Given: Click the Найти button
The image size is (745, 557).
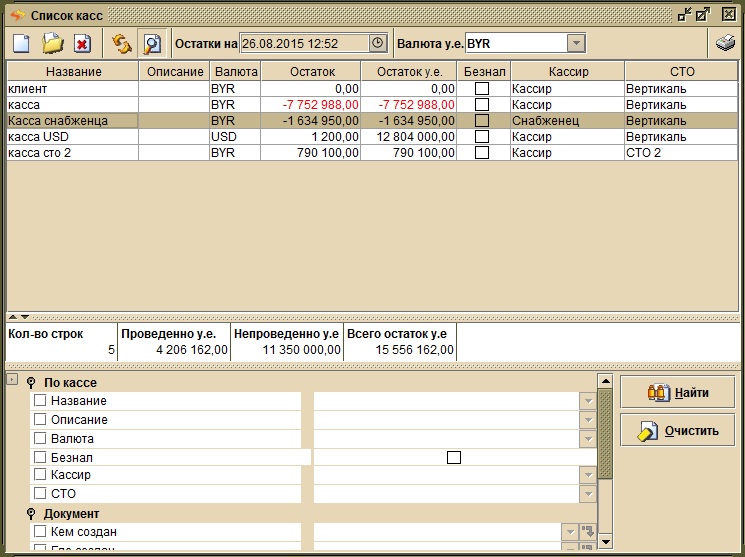Looking at the screenshot, I should pos(678,393).
